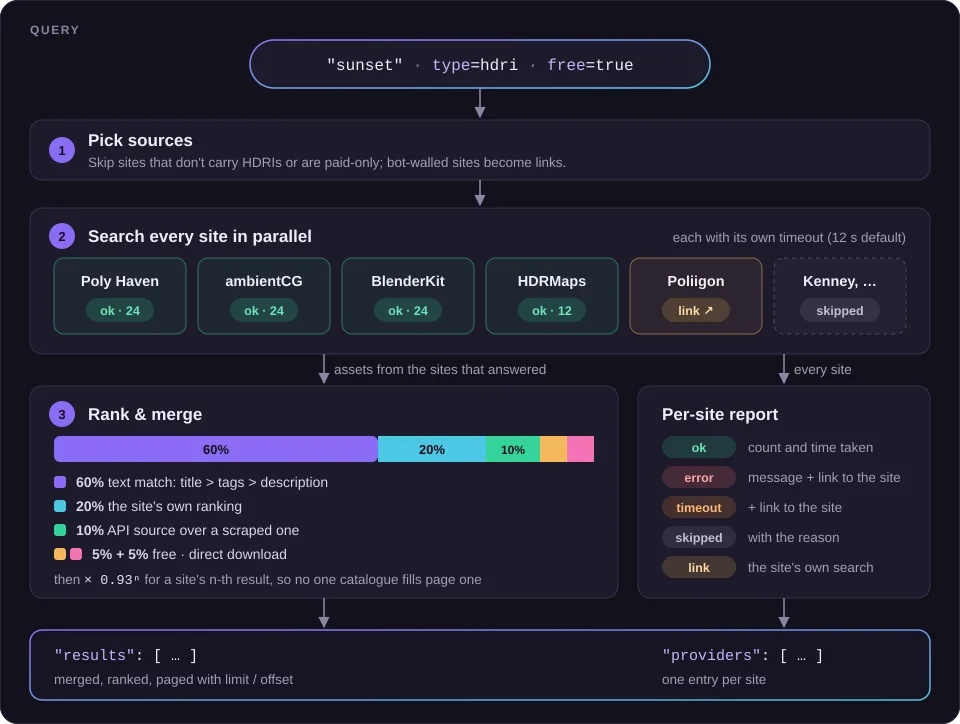The height and width of the screenshot is (724, 960).
Task: Click ambientCG's "ok · 24" badge
Action: pos(264,310)
